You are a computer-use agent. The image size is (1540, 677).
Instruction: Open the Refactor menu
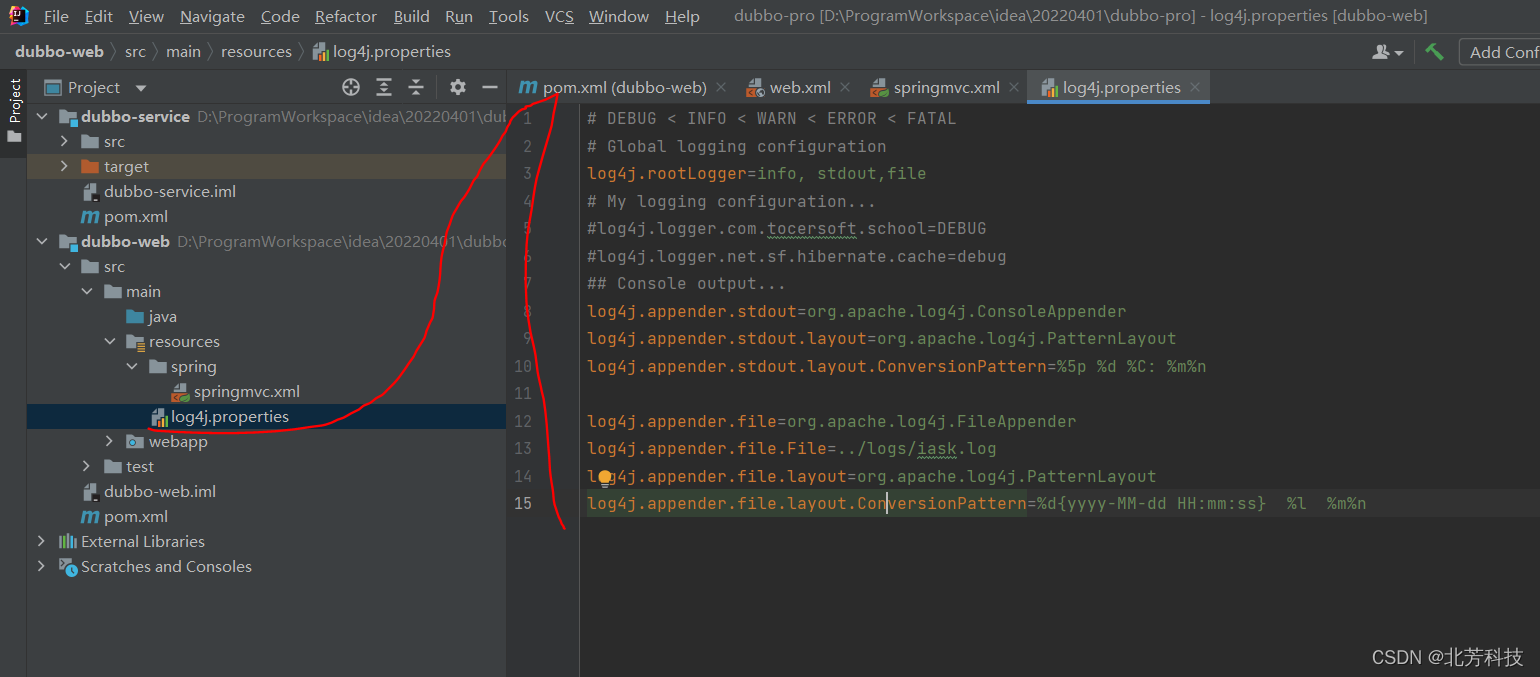click(x=347, y=17)
